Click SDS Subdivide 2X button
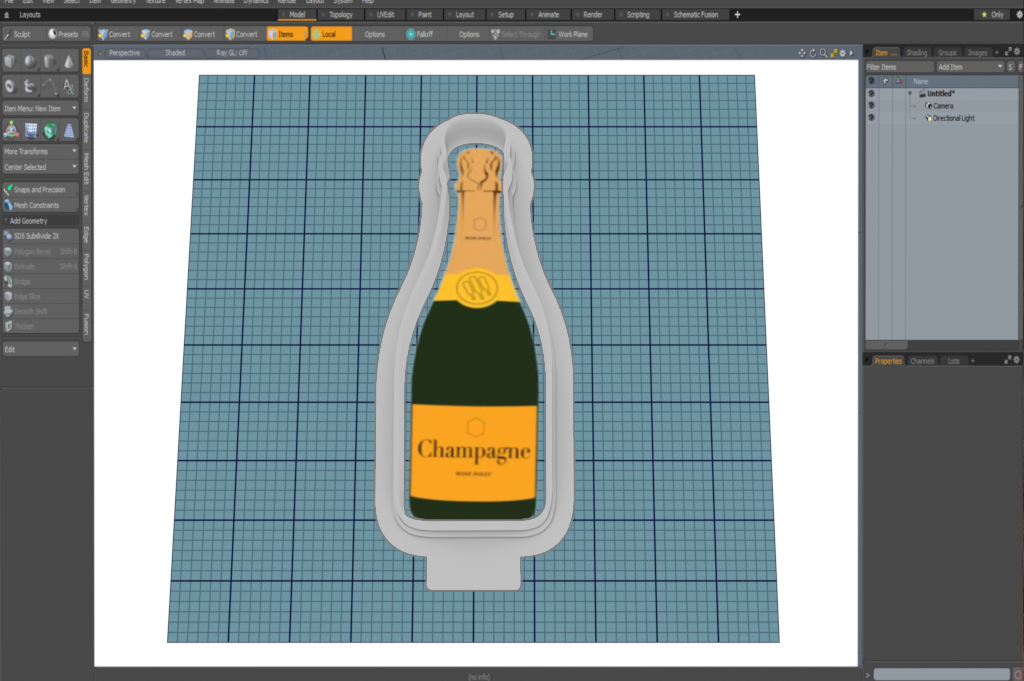Viewport: 1024px width, 681px height. [40, 236]
